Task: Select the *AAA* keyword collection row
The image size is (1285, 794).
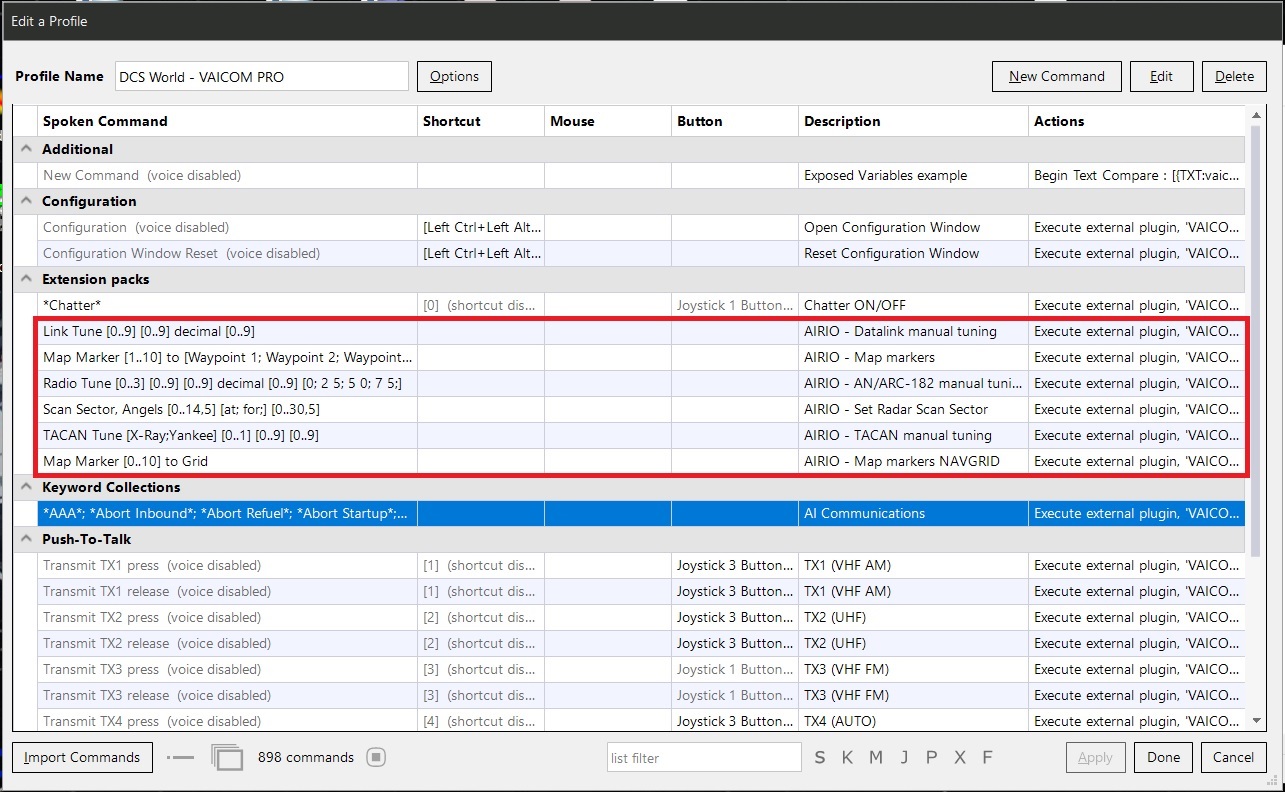Action: click(641, 513)
